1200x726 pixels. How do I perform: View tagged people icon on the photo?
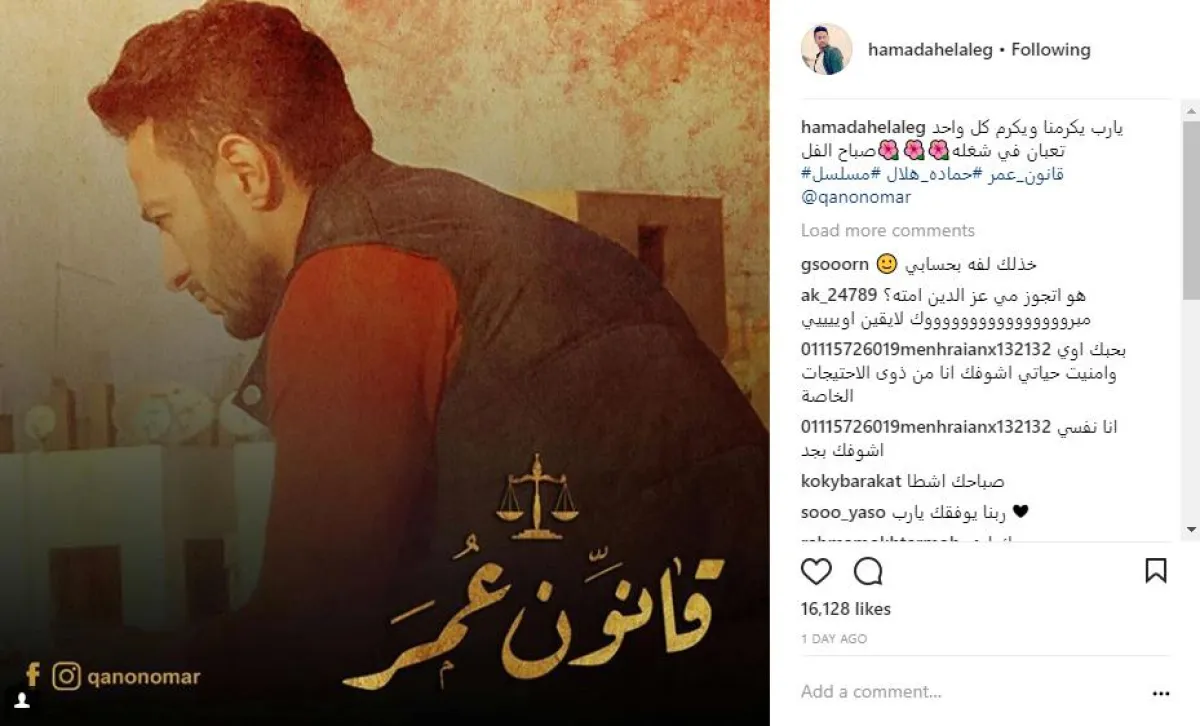[x=21, y=702]
